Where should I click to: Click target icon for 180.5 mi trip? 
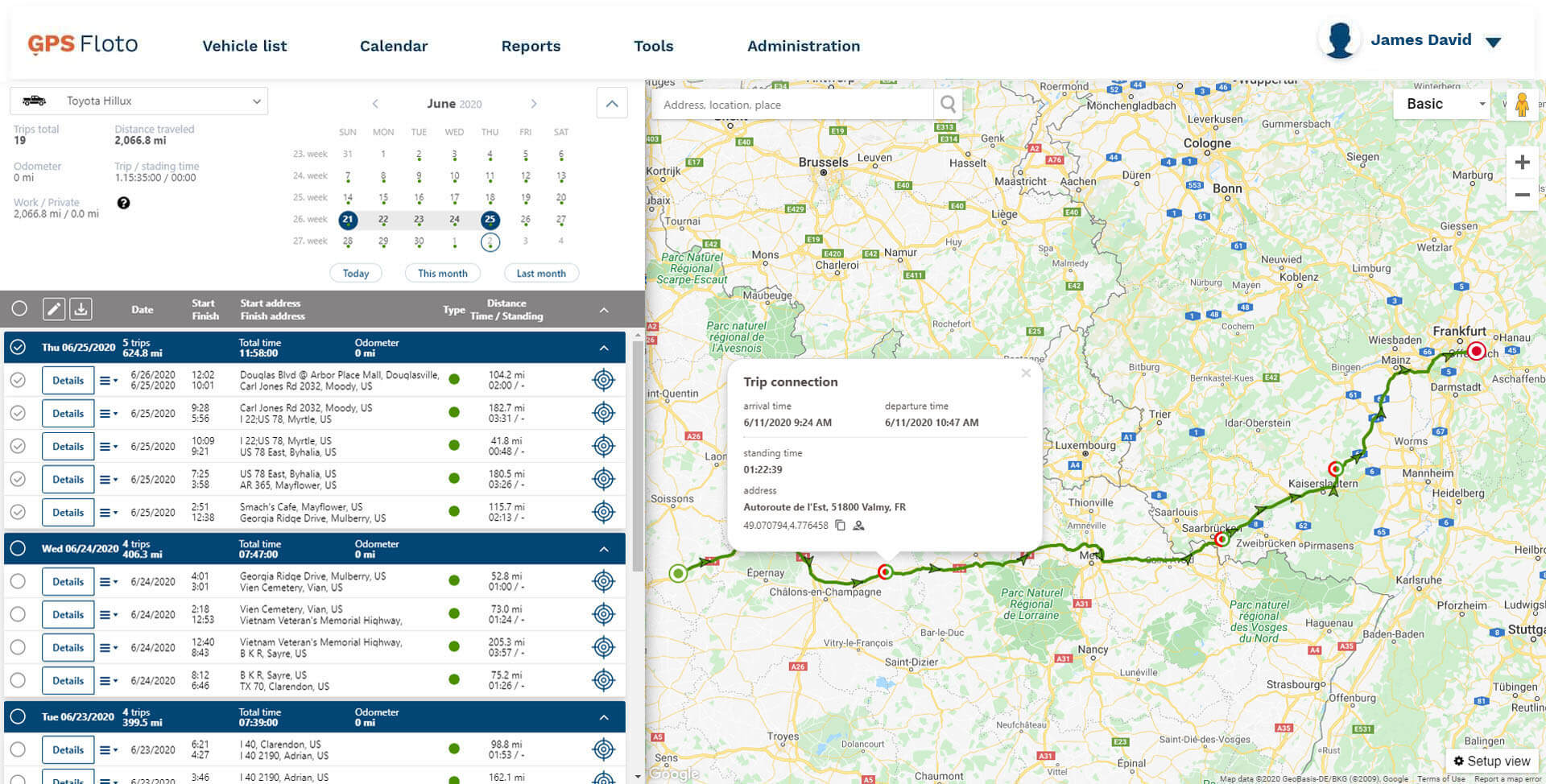(x=603, y=479)
